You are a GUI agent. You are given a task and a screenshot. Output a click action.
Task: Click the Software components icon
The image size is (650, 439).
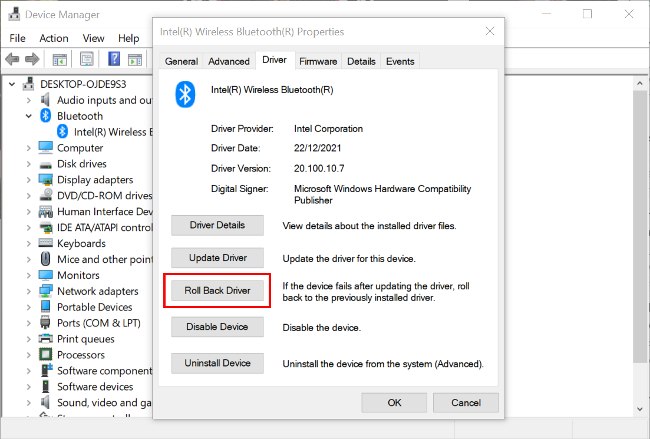point(46,370)
